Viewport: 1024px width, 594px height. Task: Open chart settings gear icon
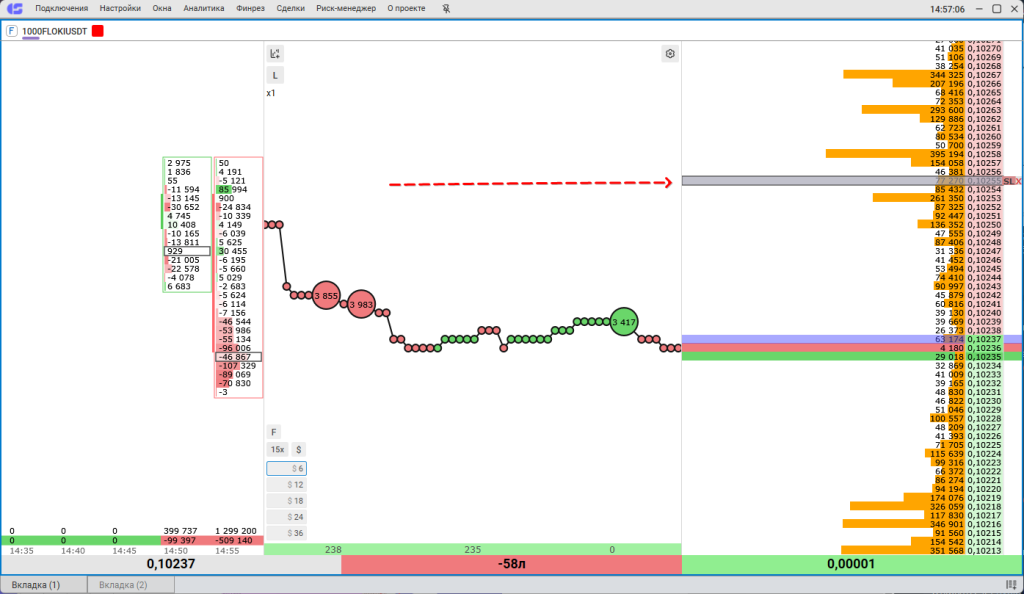[x=670, y=54]
